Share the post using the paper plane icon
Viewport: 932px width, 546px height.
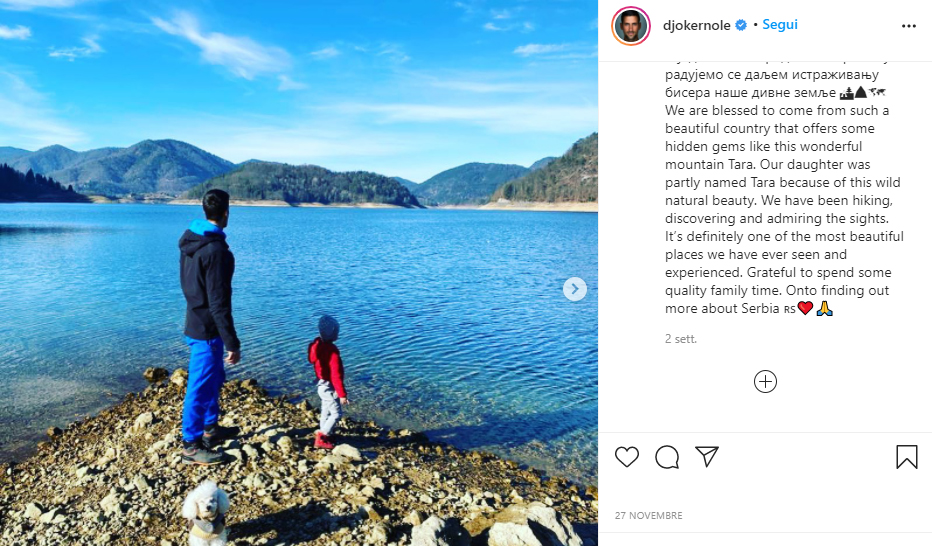pyautogui.click(x=707, y=456)
